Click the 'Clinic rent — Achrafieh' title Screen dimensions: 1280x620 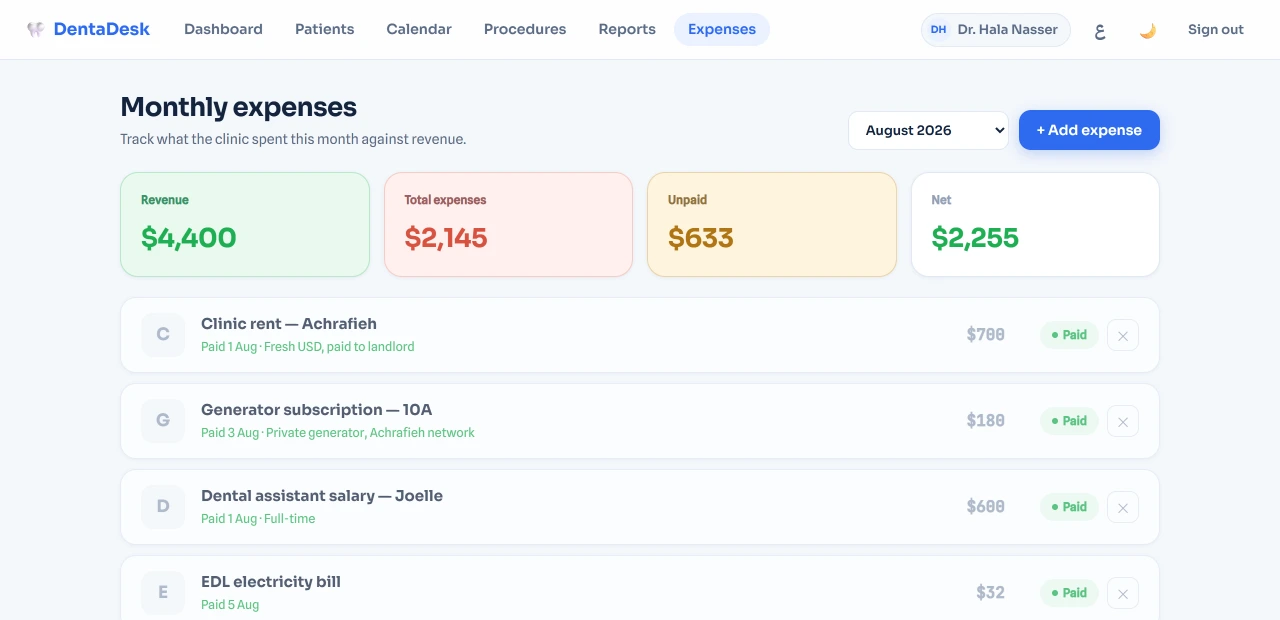(x=289, y=324)
